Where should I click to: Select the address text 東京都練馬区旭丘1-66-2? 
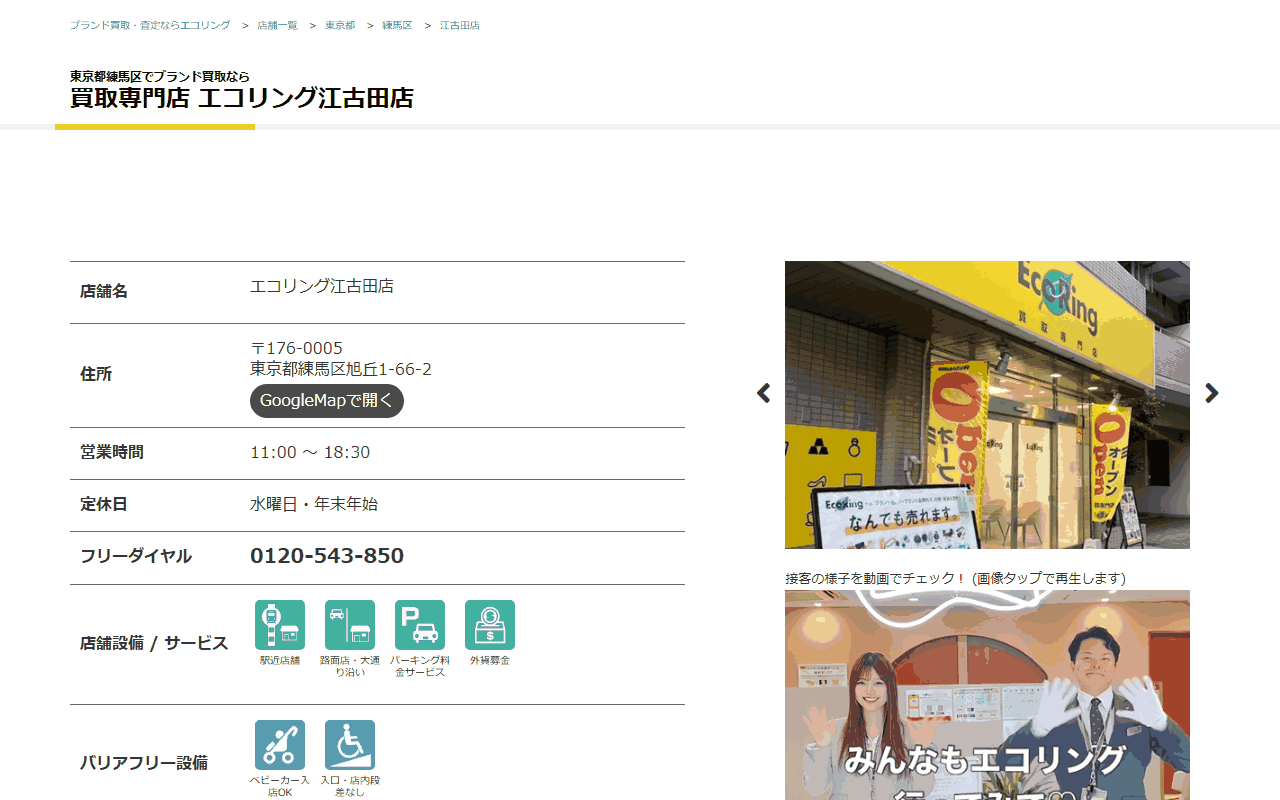coord(341,369)
